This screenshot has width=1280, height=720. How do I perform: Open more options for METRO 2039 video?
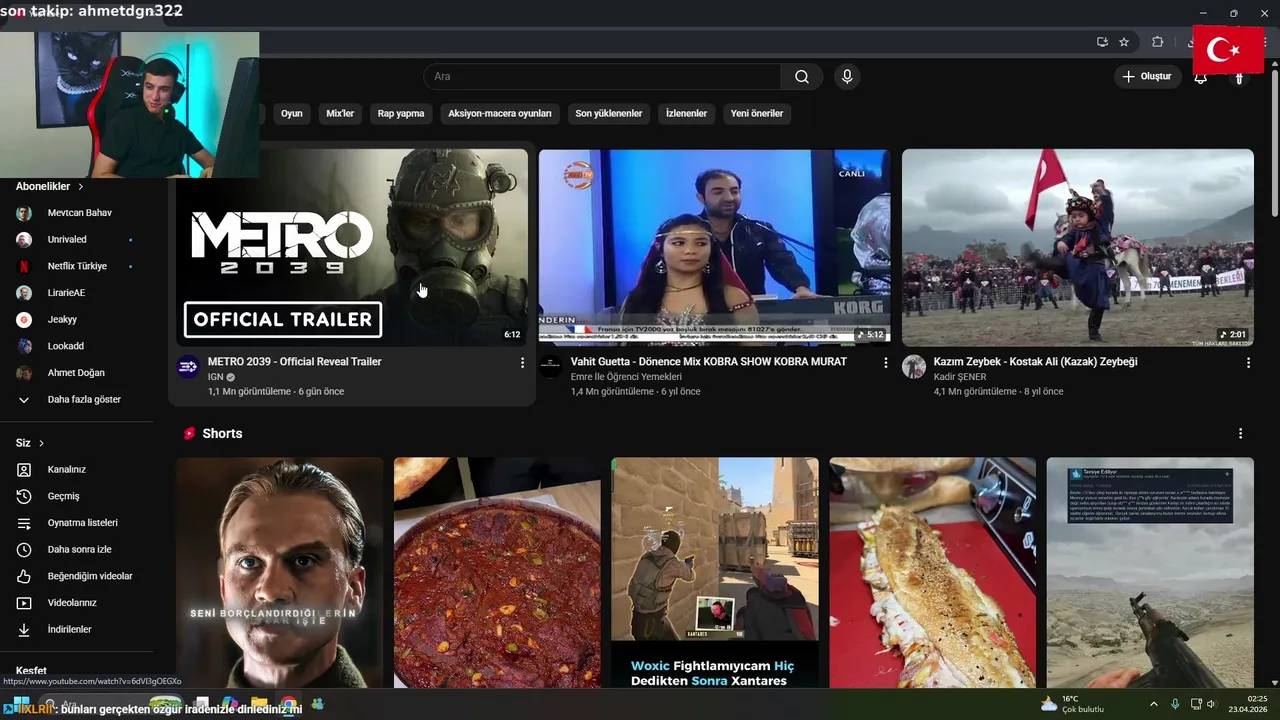[522, 363]
